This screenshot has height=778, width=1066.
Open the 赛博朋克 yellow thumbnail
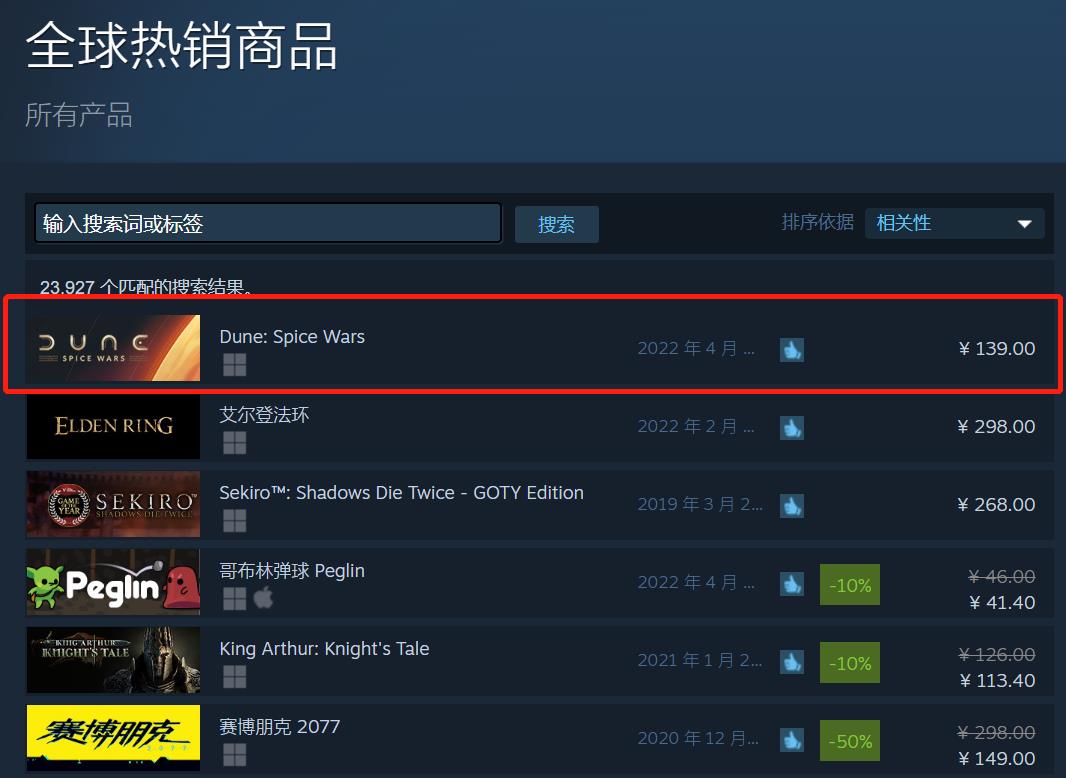[114, 738]
